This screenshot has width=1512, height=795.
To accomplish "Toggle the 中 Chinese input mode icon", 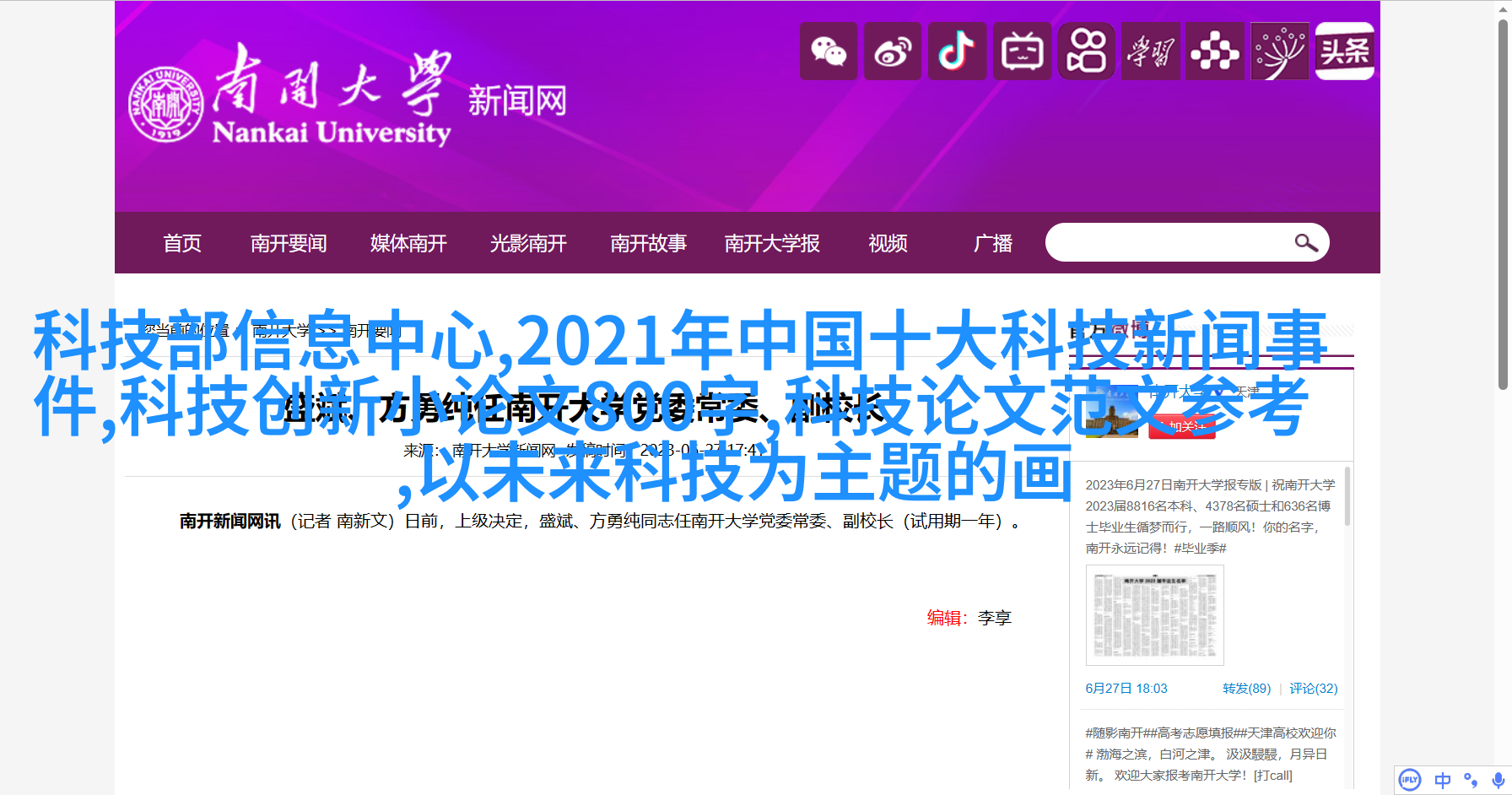I will coord(1443,781).
